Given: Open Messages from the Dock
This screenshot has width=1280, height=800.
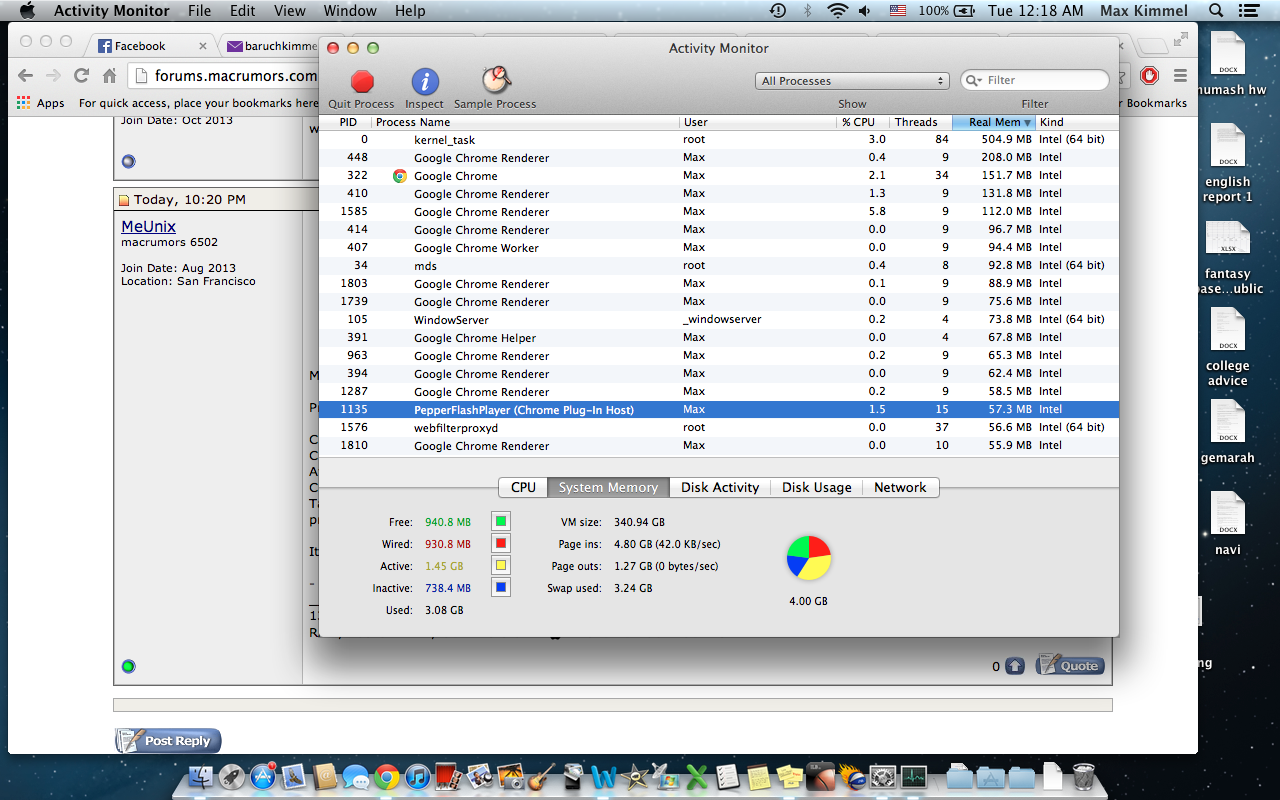Looking at the screenshot, I should click(x=356, y=776).
